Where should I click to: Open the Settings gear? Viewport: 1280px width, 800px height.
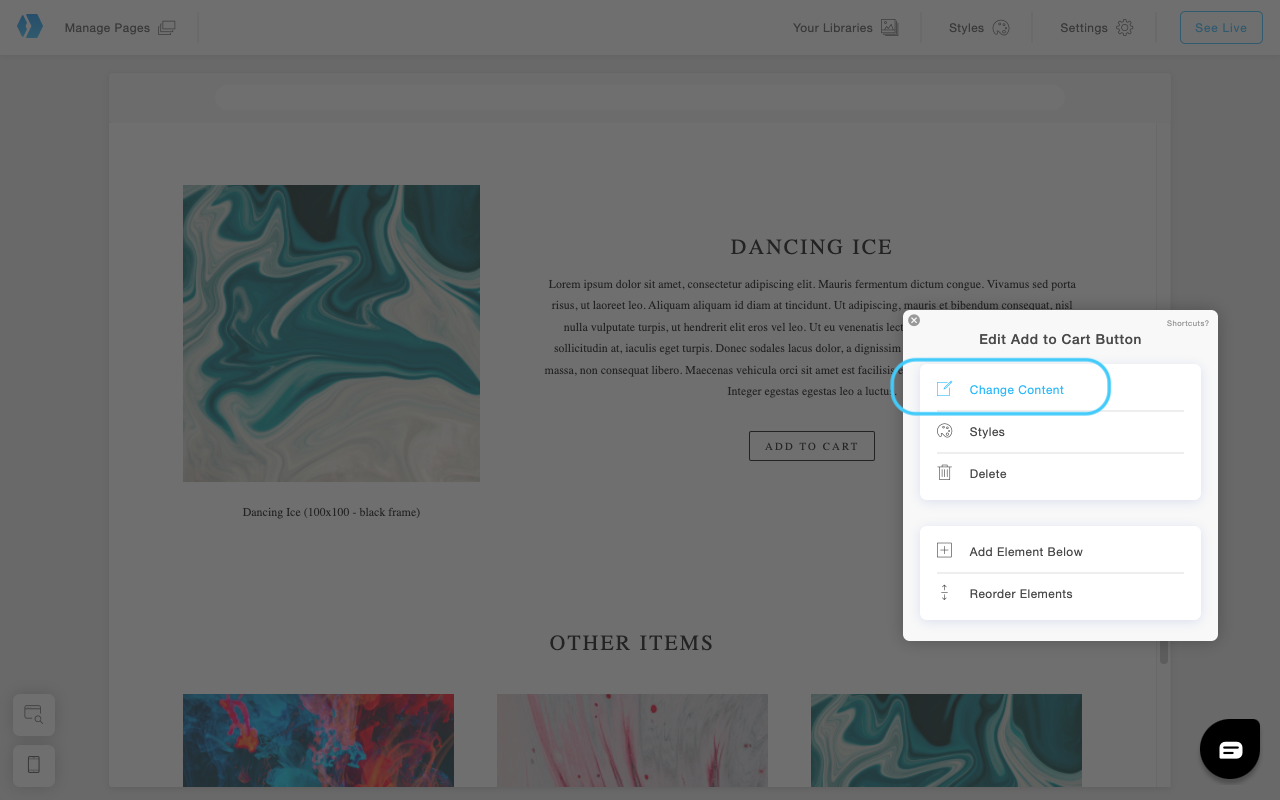click(x=1124, y=28)
